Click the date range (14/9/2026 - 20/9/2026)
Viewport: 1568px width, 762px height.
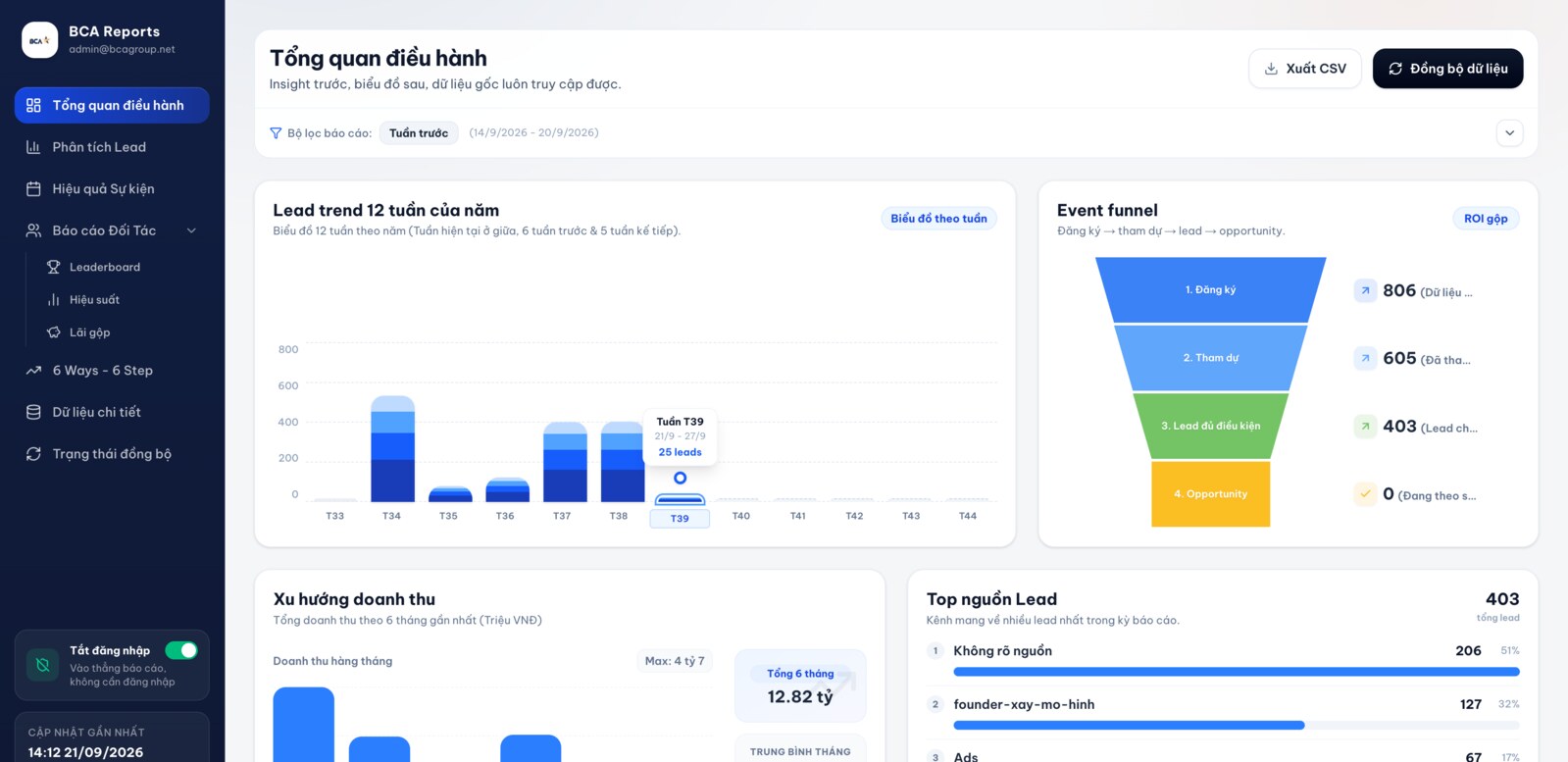[x=533, y=132]
